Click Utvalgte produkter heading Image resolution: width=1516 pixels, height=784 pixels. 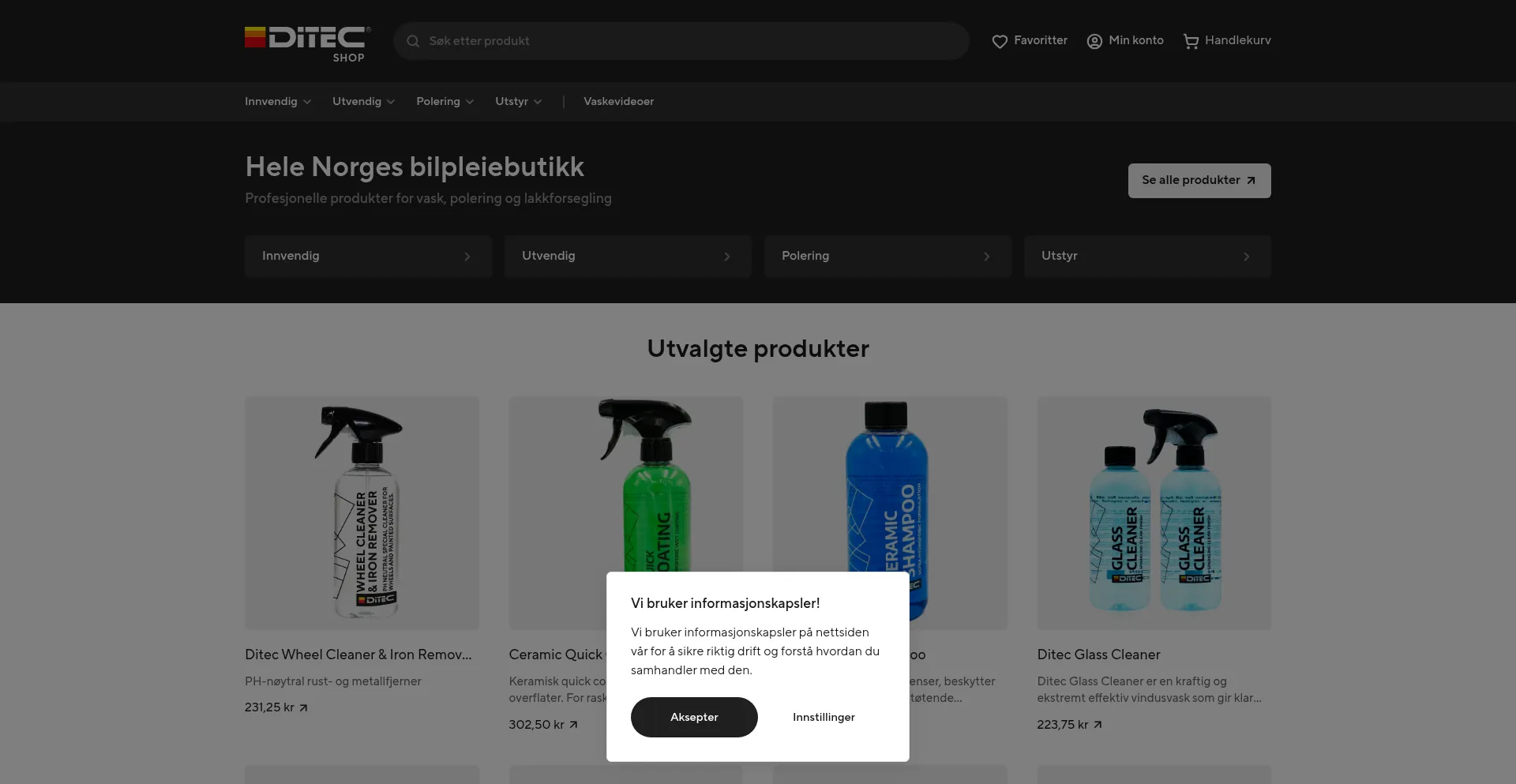coord(758,349)
